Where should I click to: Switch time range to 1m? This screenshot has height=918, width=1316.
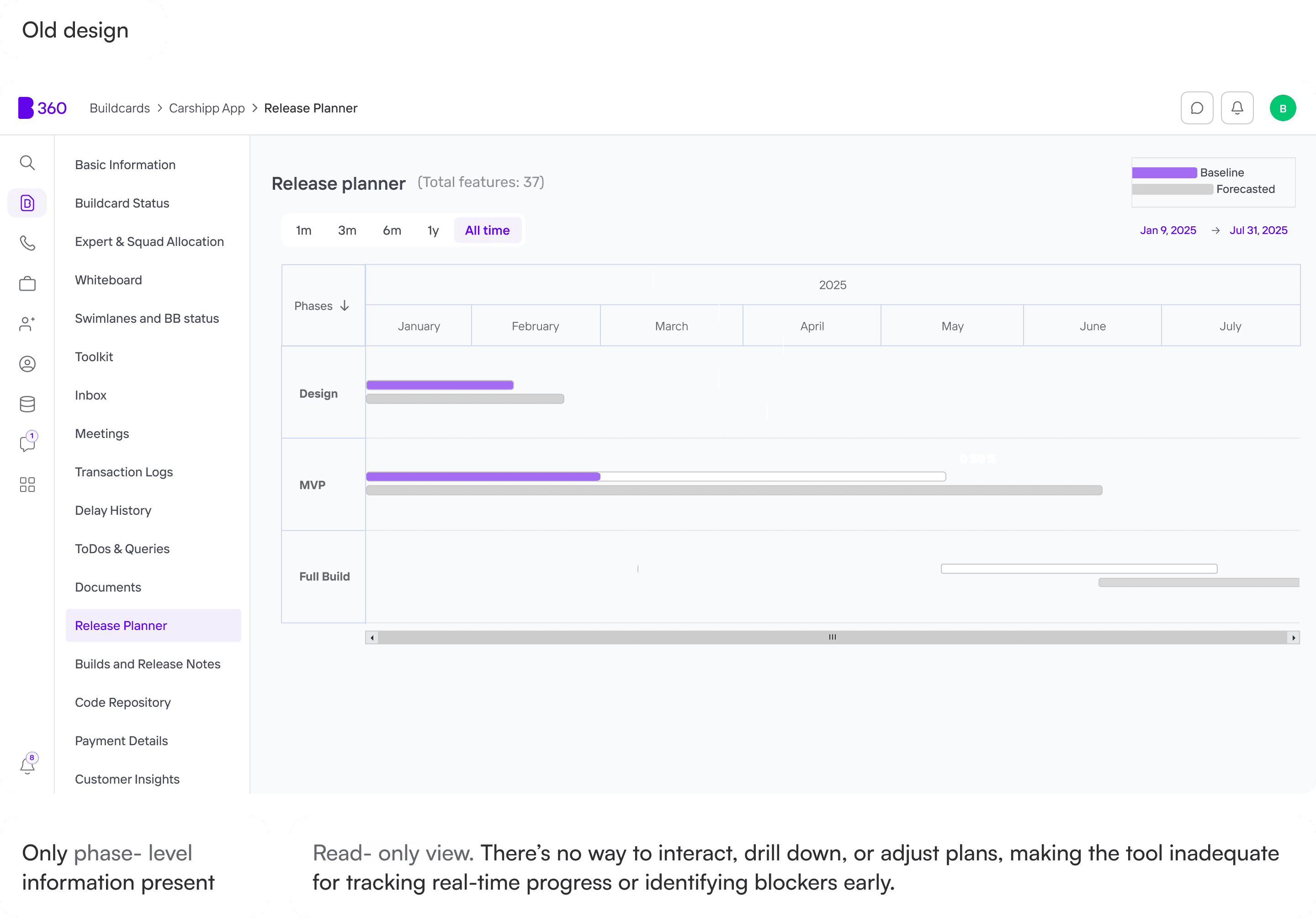coord(303,230)
